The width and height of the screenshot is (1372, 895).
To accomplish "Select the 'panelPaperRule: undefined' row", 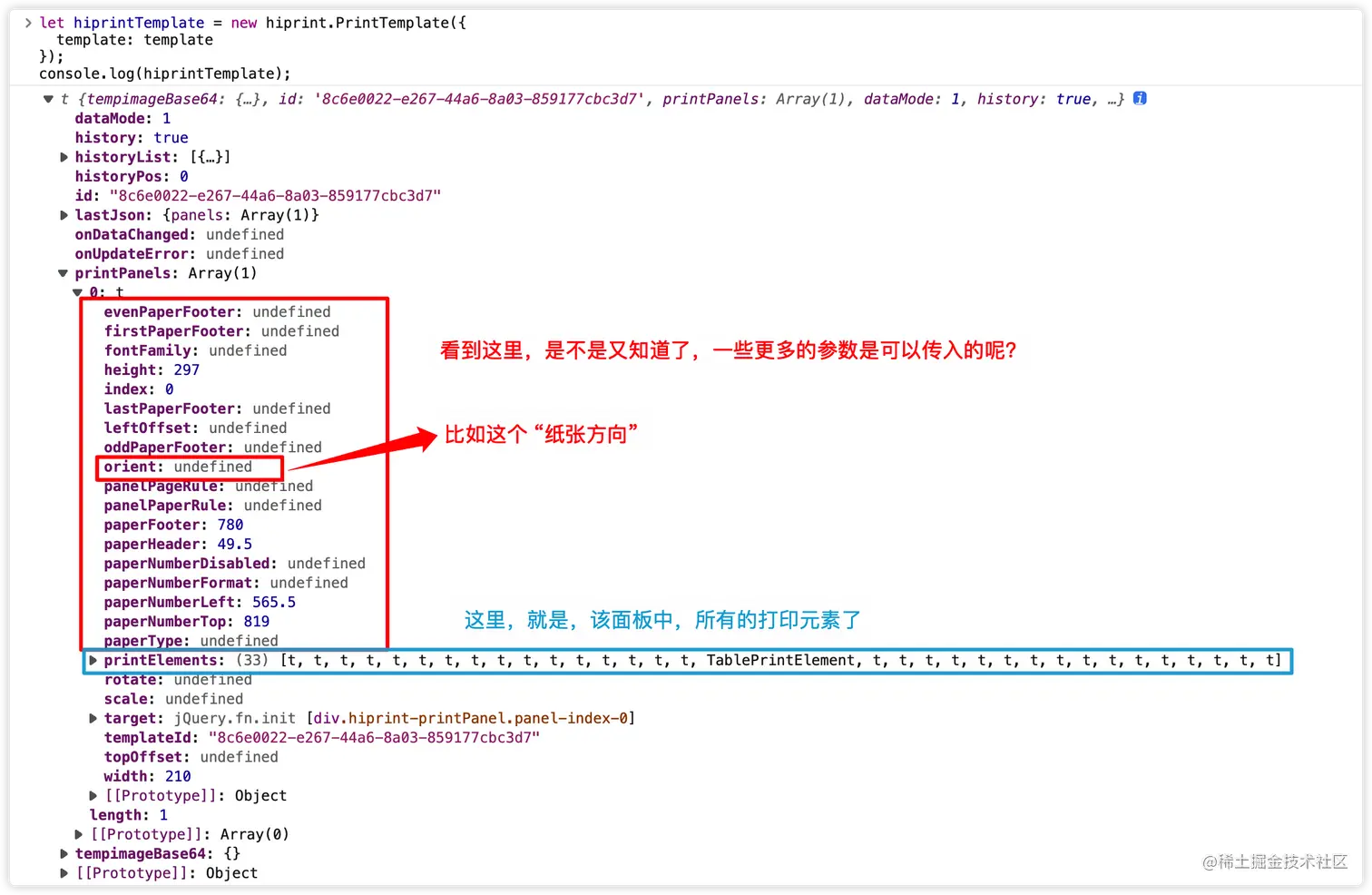I will pos(212,506).
